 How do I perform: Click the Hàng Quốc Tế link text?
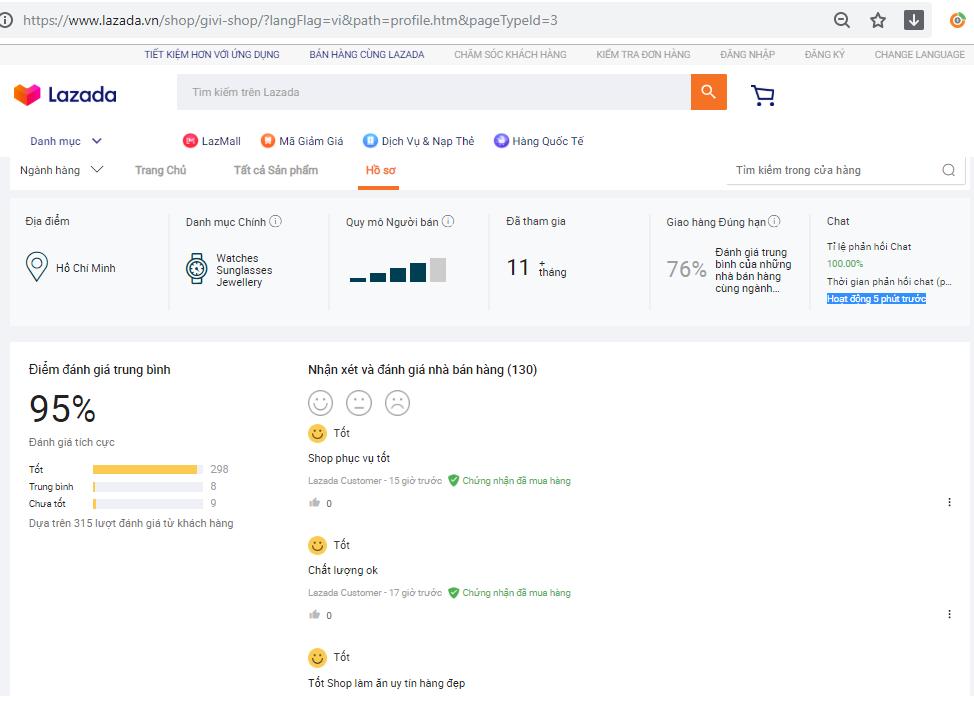click(548, 141)
